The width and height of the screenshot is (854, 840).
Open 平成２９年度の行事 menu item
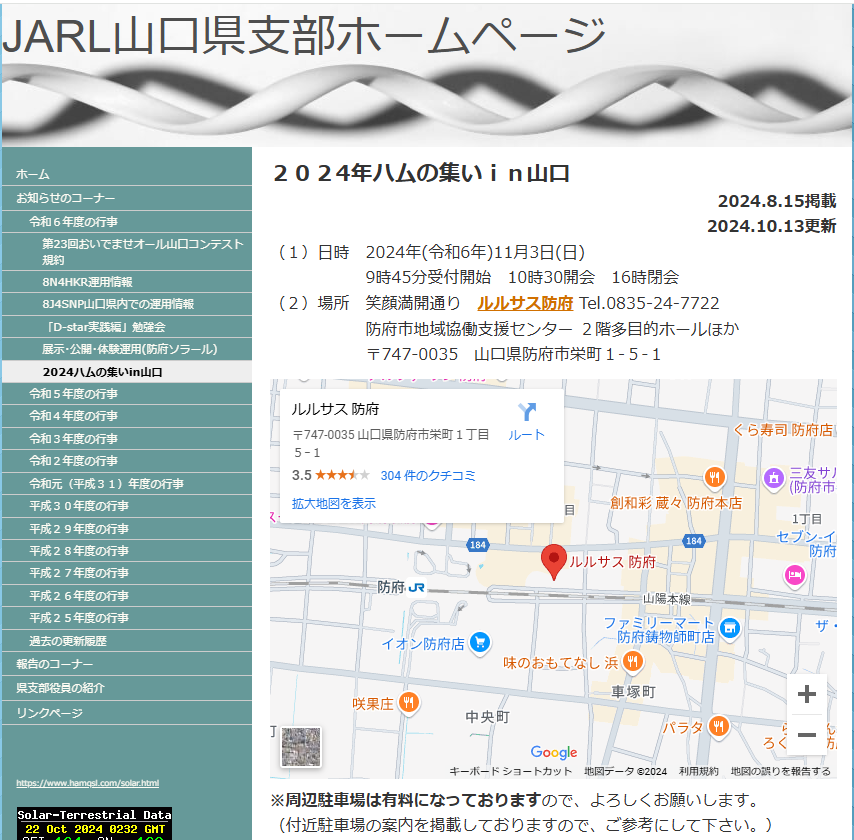click(x=126, y=529)
